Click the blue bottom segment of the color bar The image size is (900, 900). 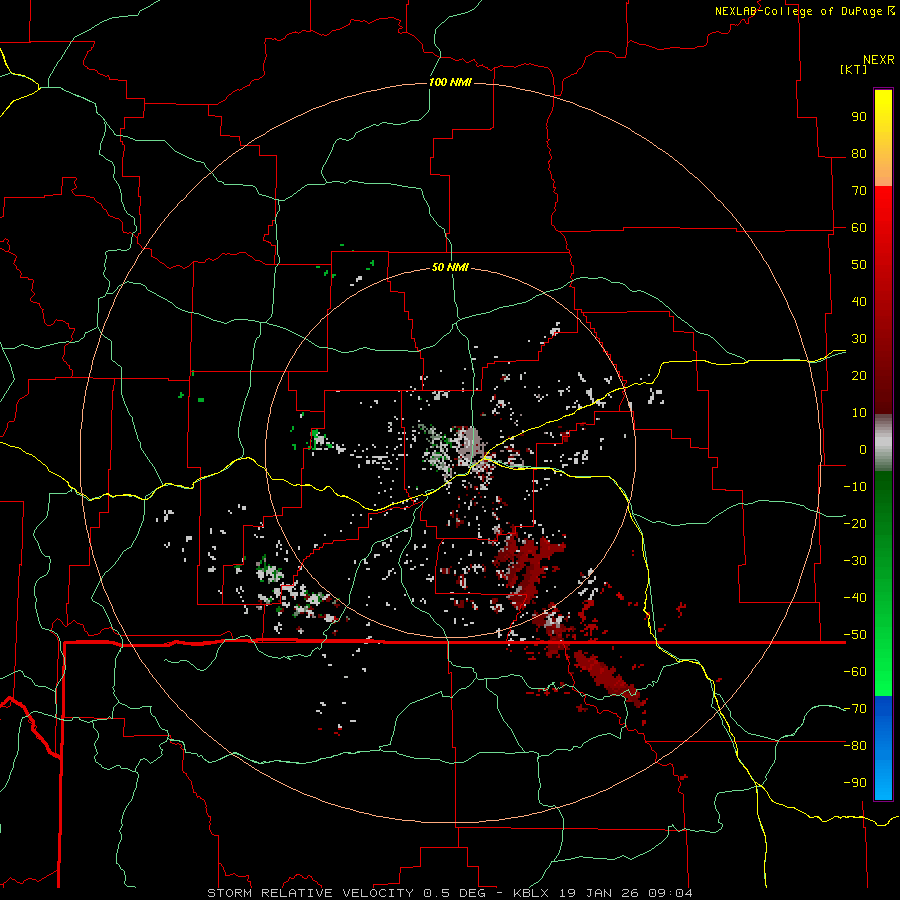[x=883, y=748]
